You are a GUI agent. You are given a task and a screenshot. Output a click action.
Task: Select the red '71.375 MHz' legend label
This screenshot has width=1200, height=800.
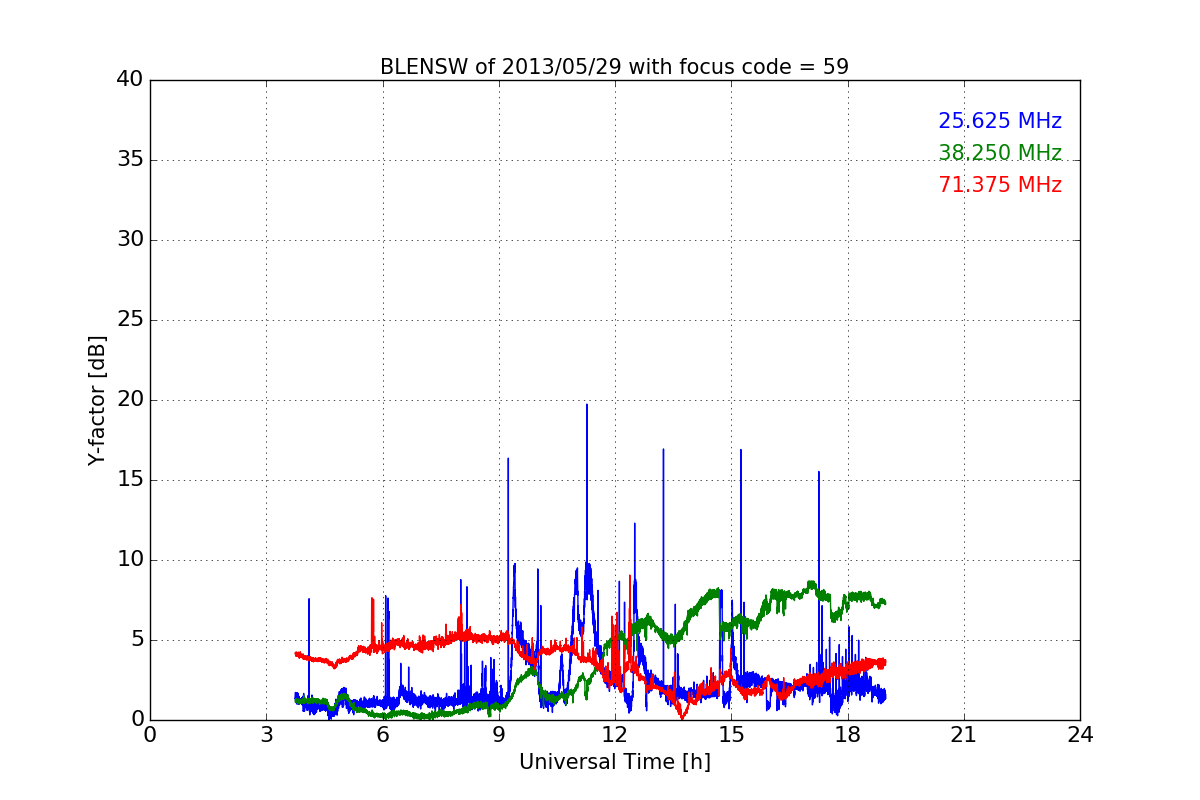(x=1000, y=185)
